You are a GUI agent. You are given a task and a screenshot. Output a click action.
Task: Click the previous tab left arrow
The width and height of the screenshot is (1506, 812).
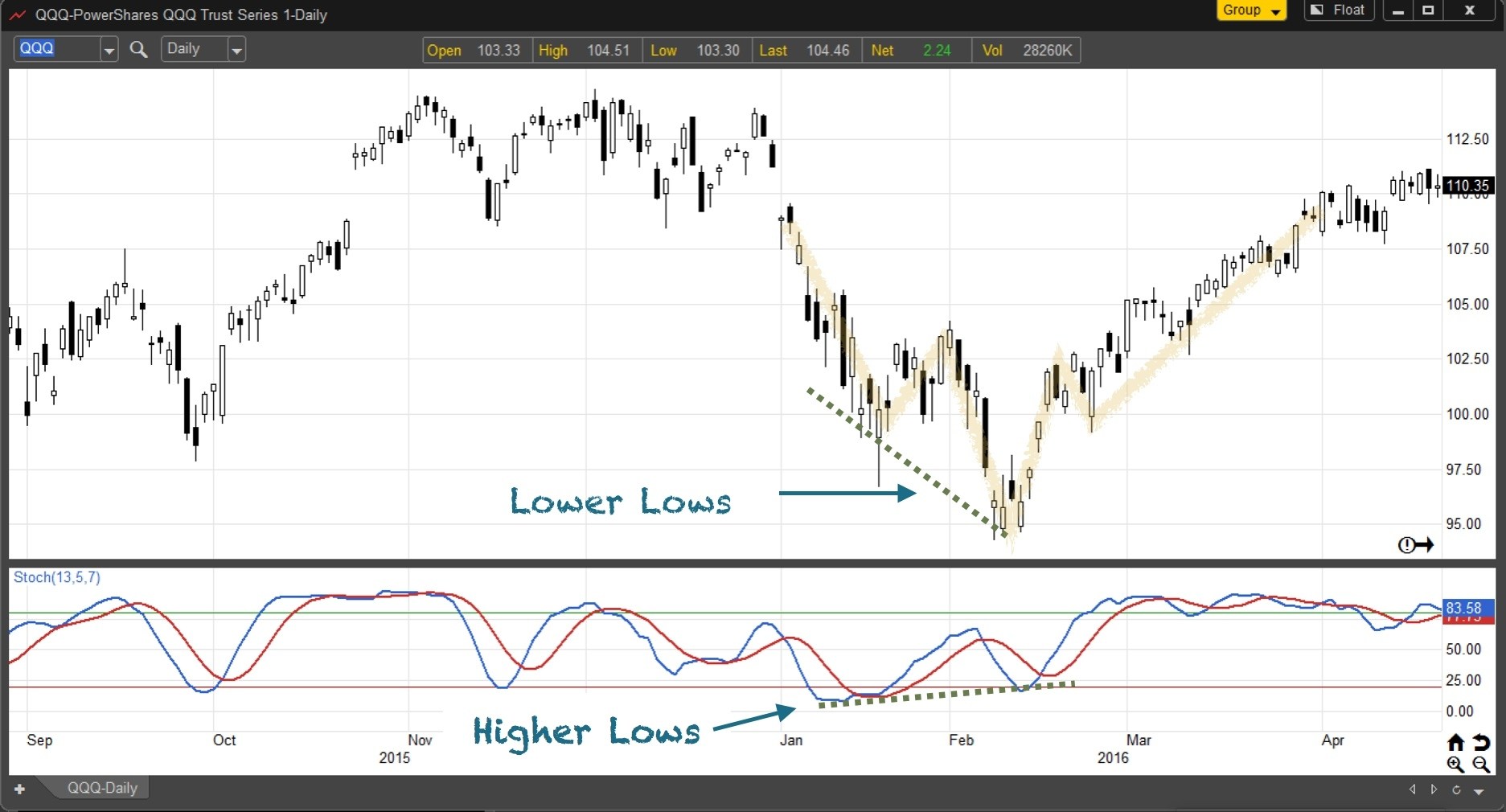point(1412,789)
